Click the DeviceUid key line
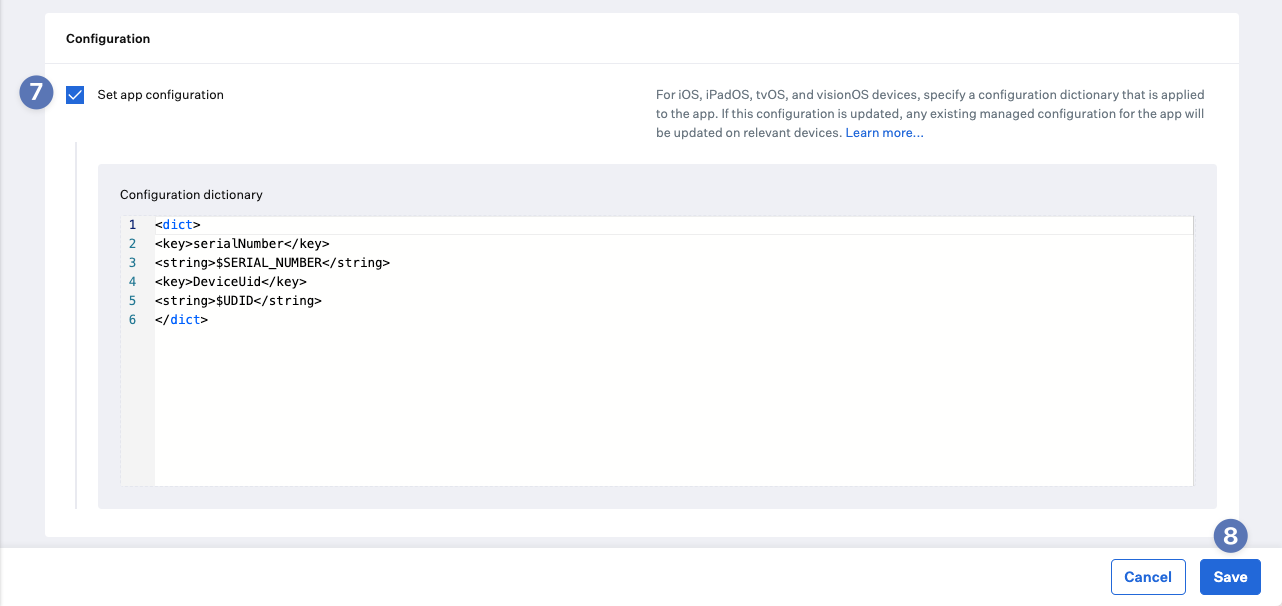This screenshot has height=606, width=1282. (230, 282)
